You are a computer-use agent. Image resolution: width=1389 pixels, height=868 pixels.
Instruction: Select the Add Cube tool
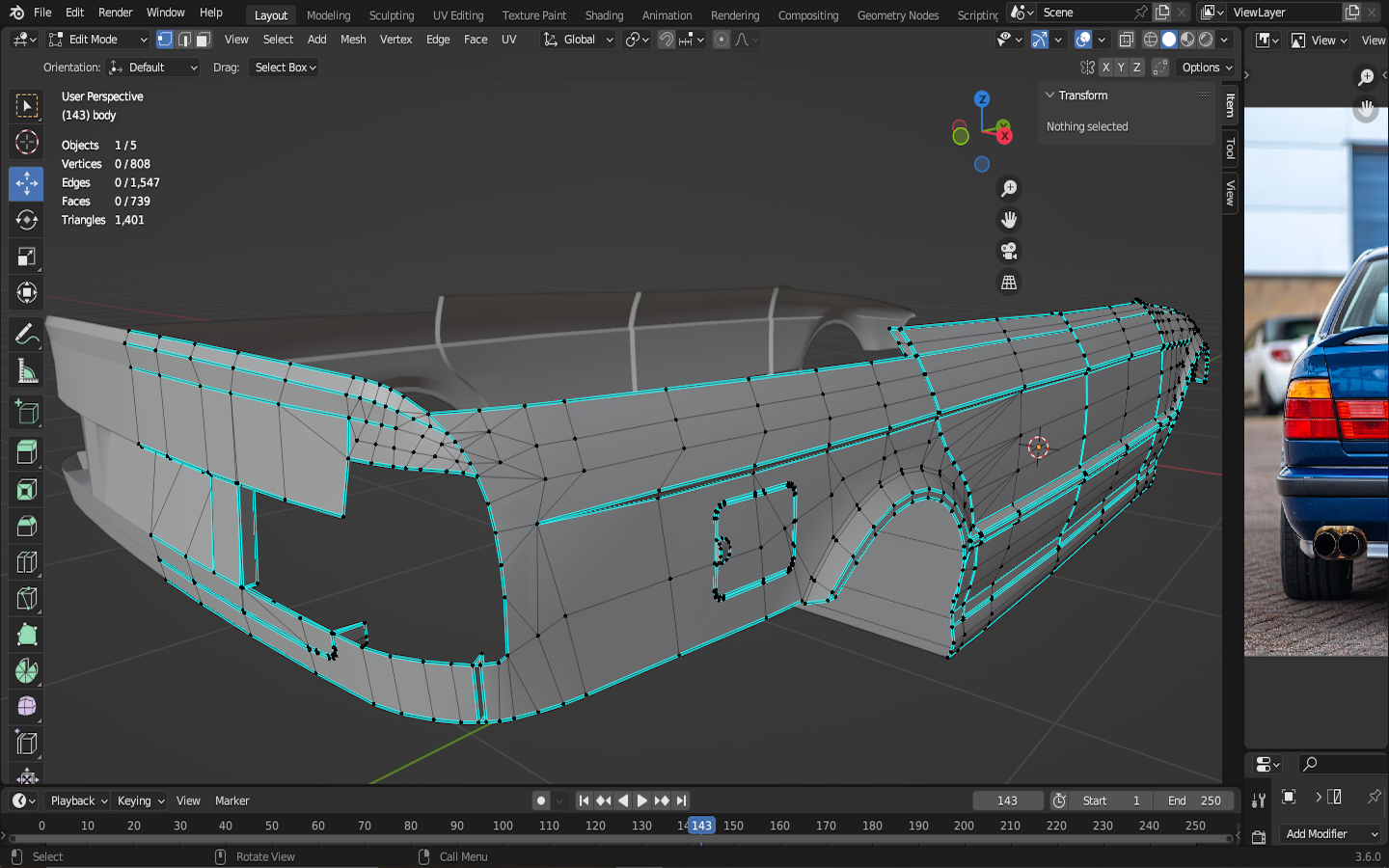[x=26, y=413]
